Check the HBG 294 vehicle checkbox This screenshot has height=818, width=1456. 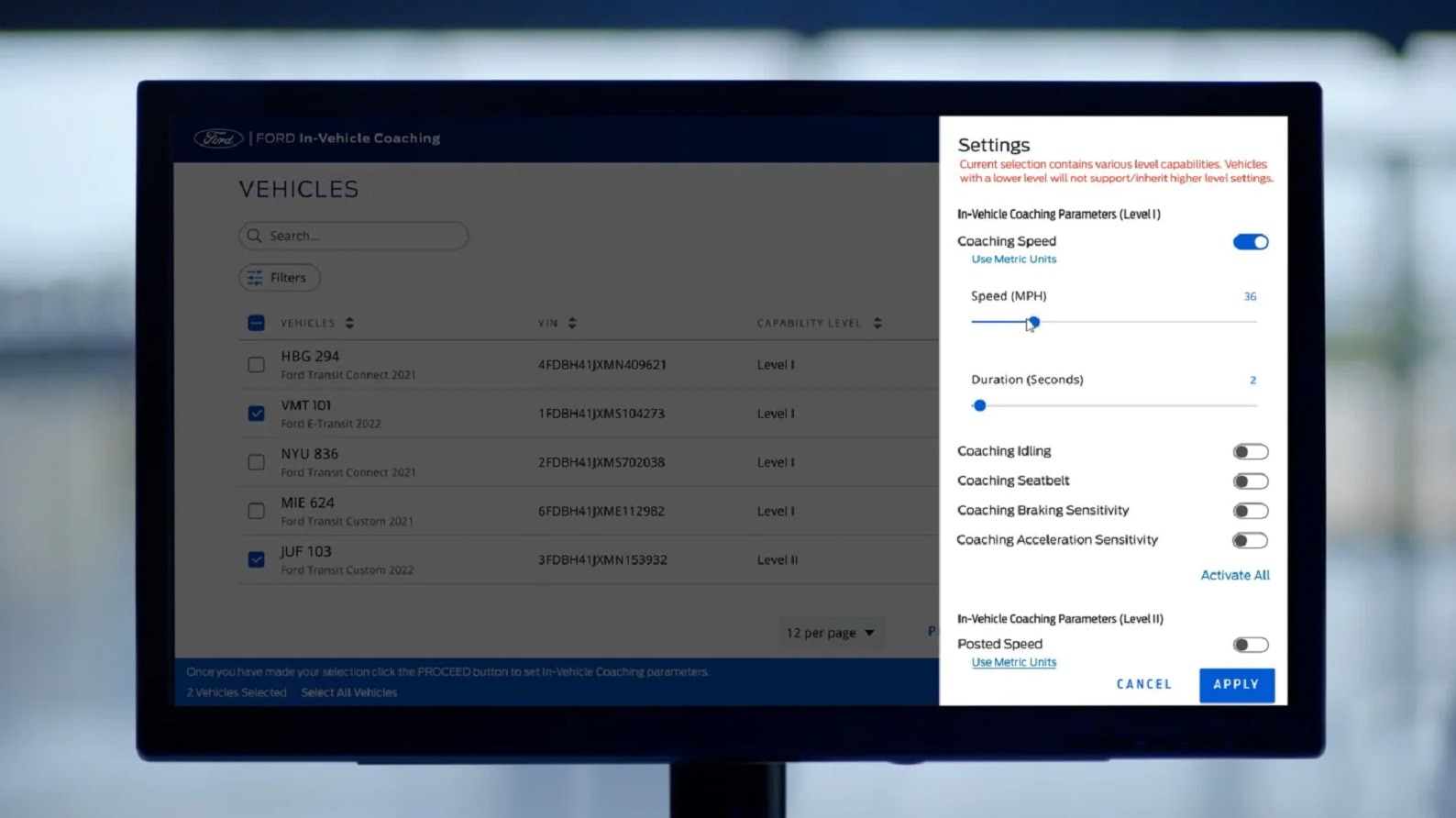click(257, 365)
